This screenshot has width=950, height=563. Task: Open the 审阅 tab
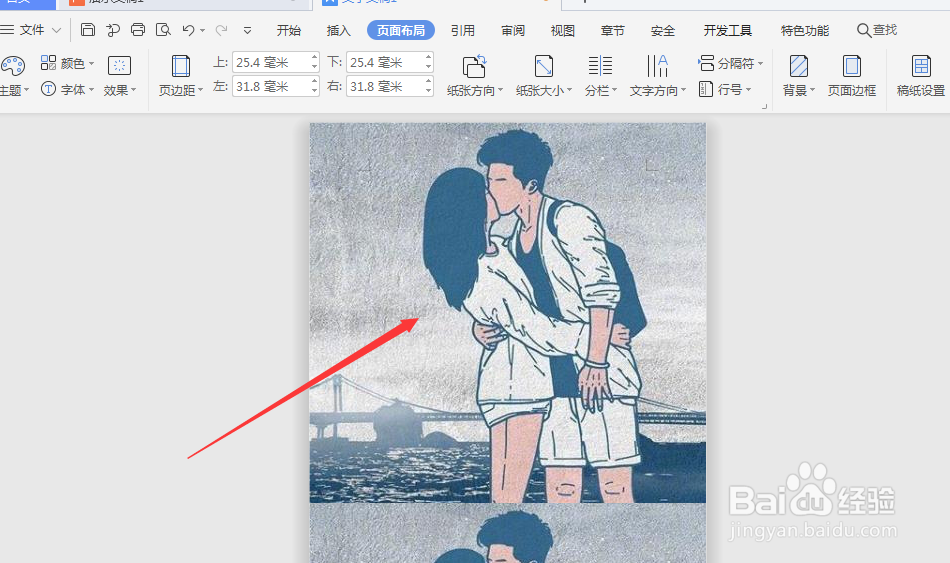click(513, 30)
